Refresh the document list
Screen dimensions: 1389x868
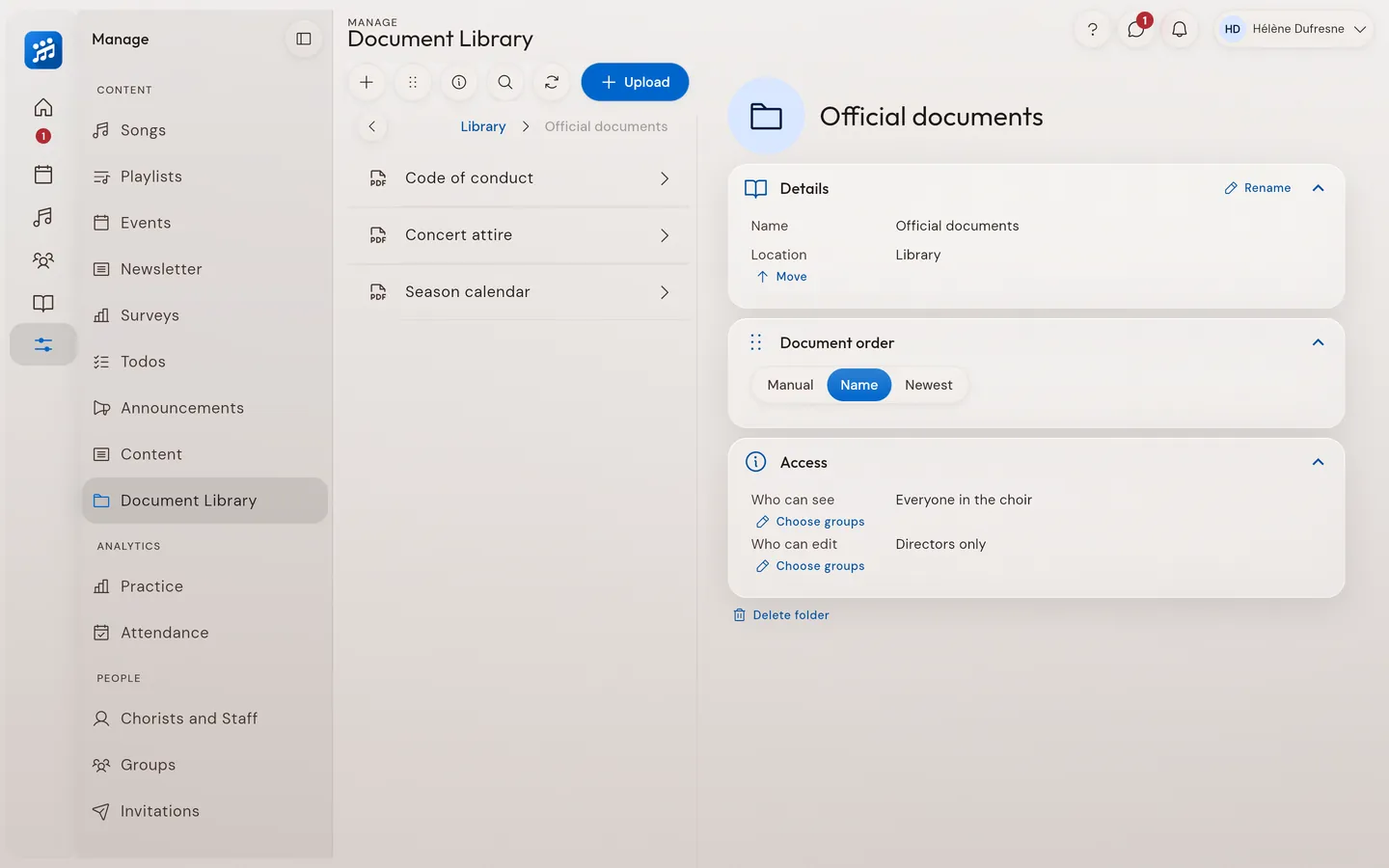click(x=552, y=82)
